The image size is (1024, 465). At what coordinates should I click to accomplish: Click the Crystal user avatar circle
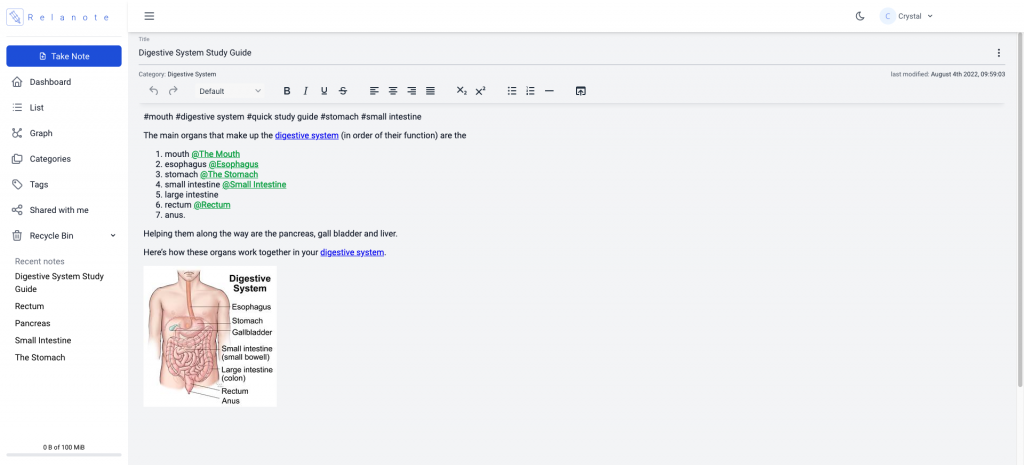(x=887, y=16)
